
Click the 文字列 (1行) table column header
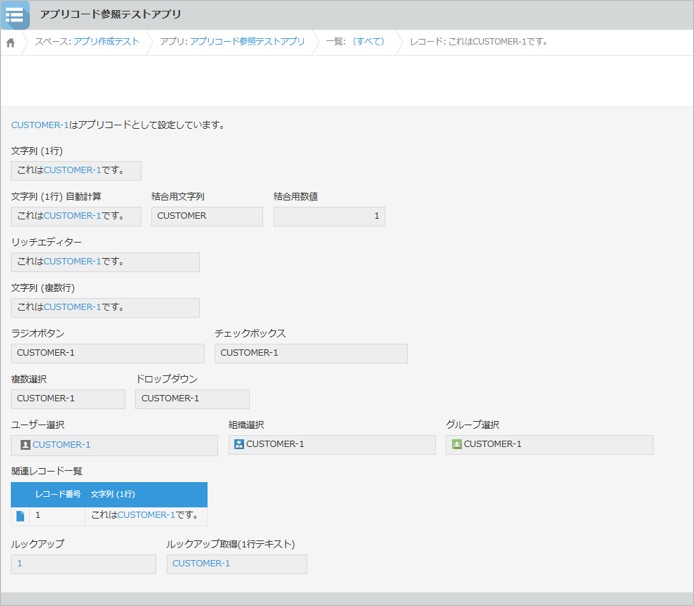click(113, 494)
